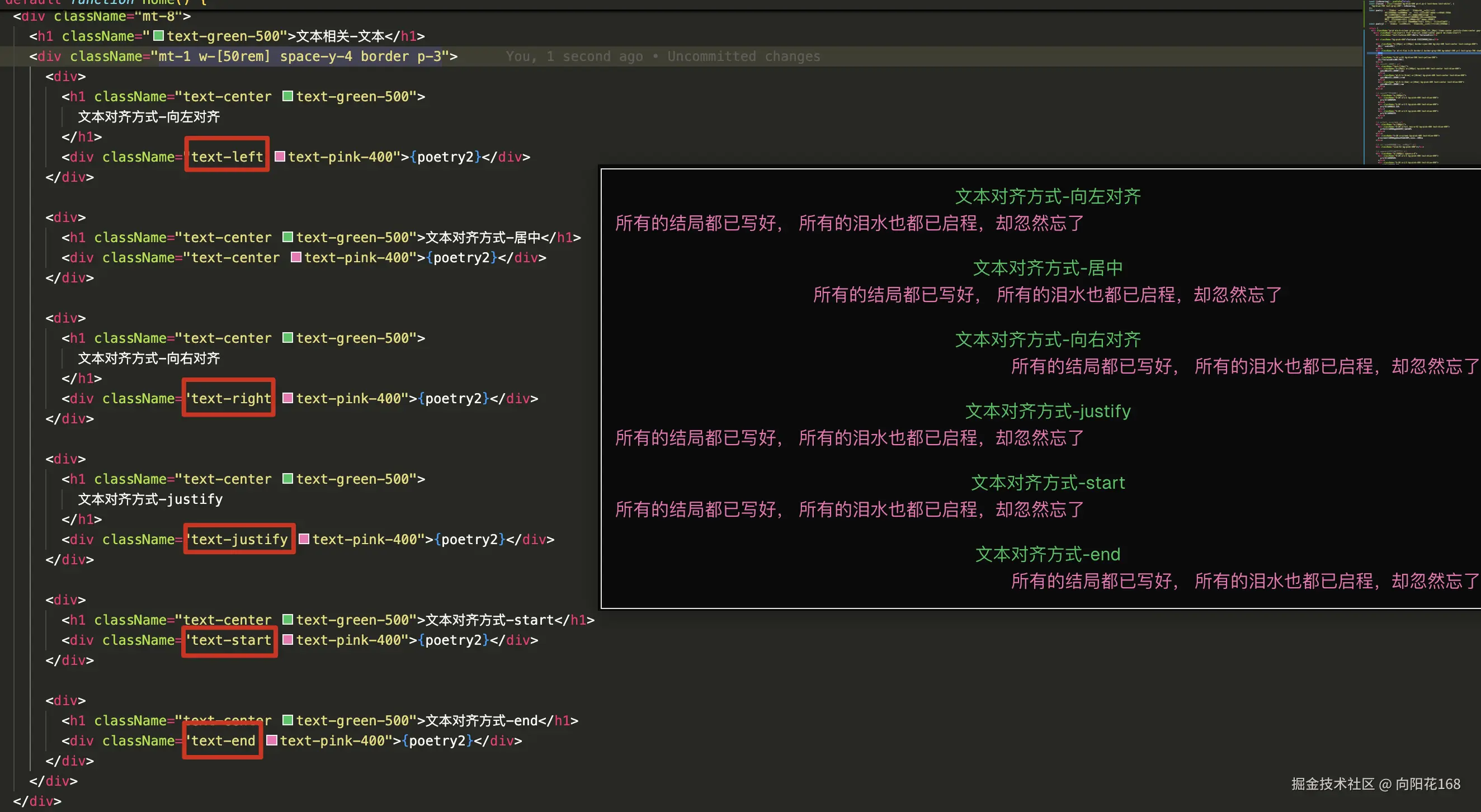
Task: Click the pink swatch after text-end class
Action: [x=272, y=740]
